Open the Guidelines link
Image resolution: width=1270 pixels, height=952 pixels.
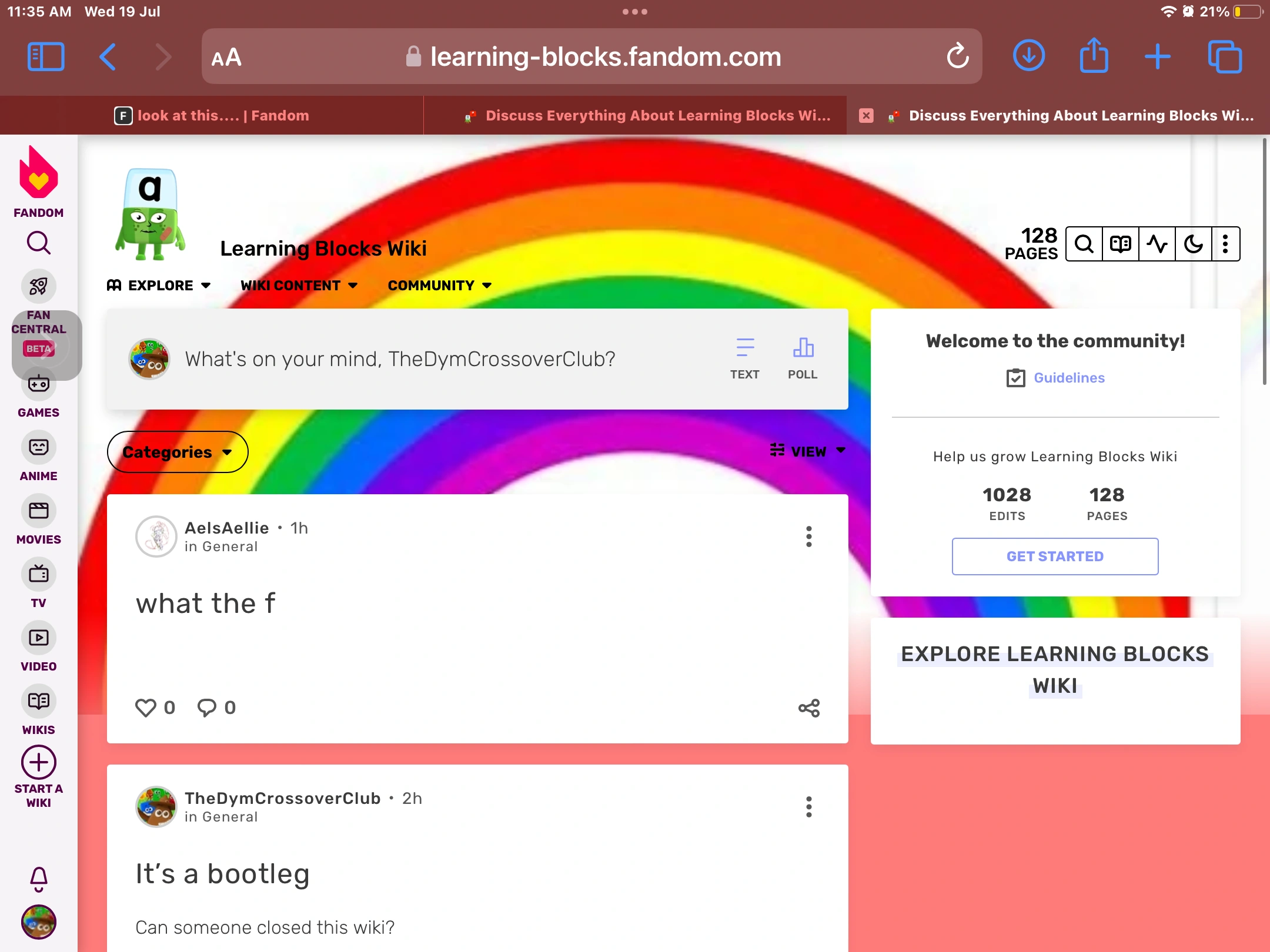tap(1068, 378)
